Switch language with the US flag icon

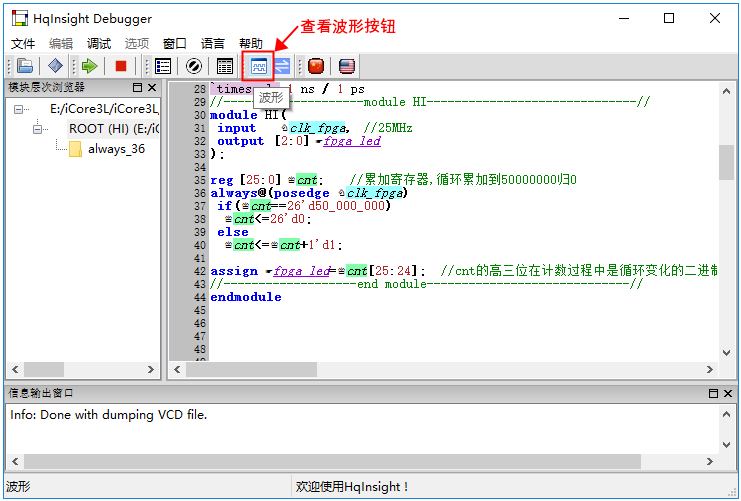coord(346,66)
